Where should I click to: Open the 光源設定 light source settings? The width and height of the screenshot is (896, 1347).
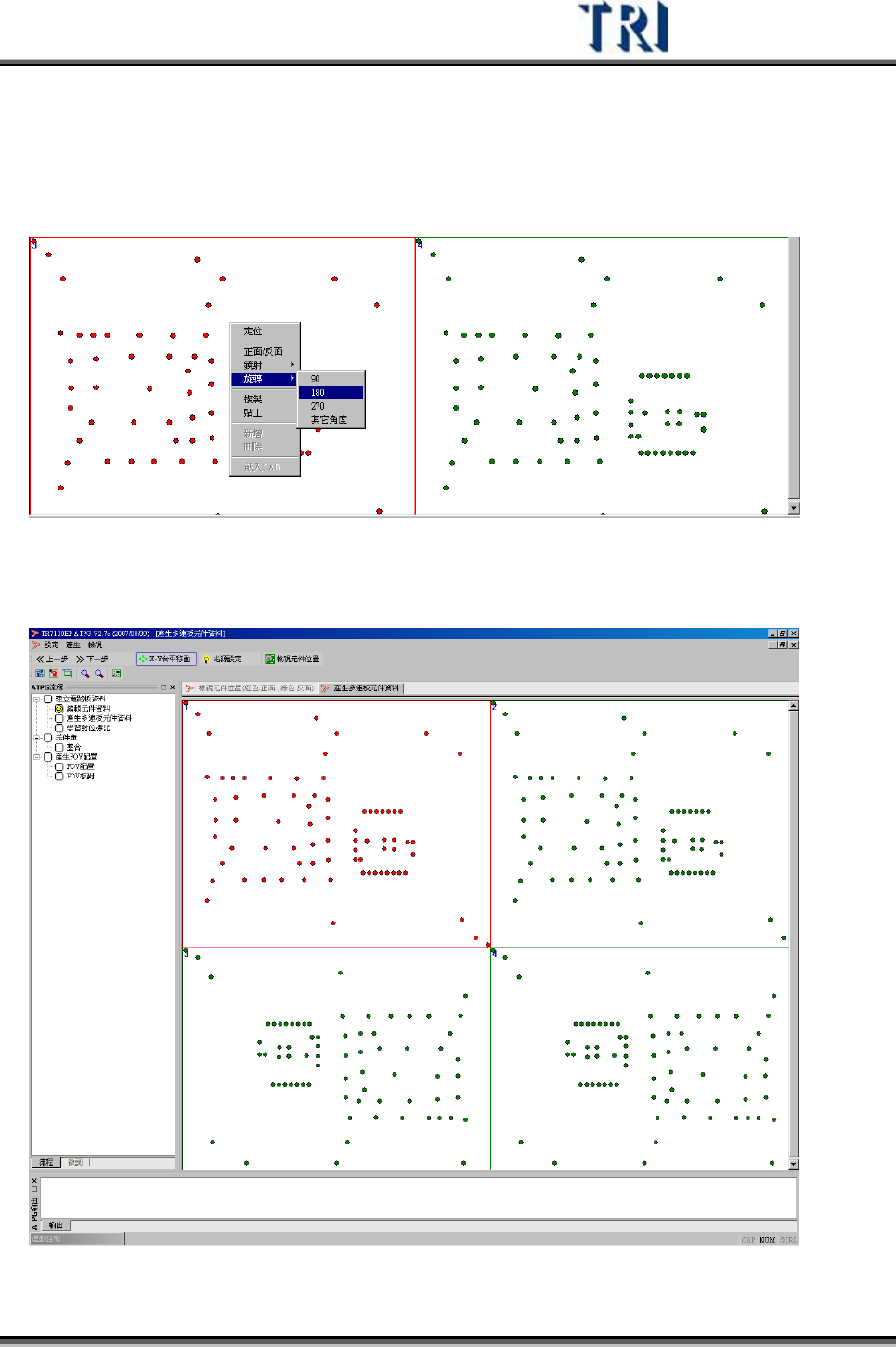point(223,659)
